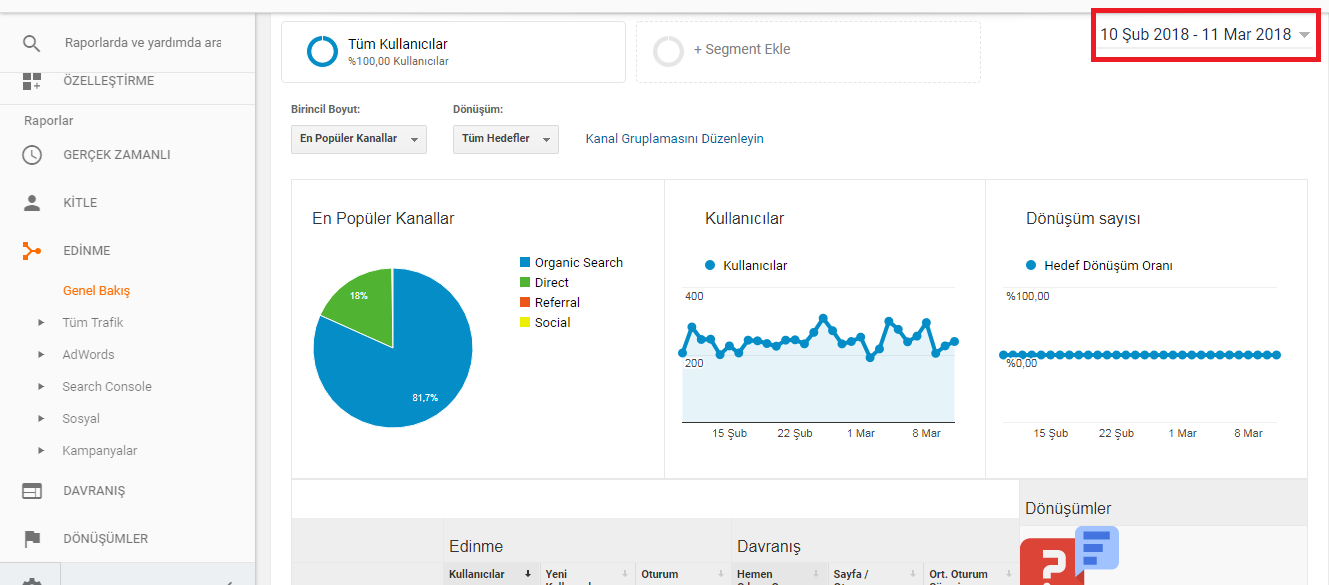Click the EDİNME acquisition icon
Screen dimensions: 1329x585
point(32,251)
